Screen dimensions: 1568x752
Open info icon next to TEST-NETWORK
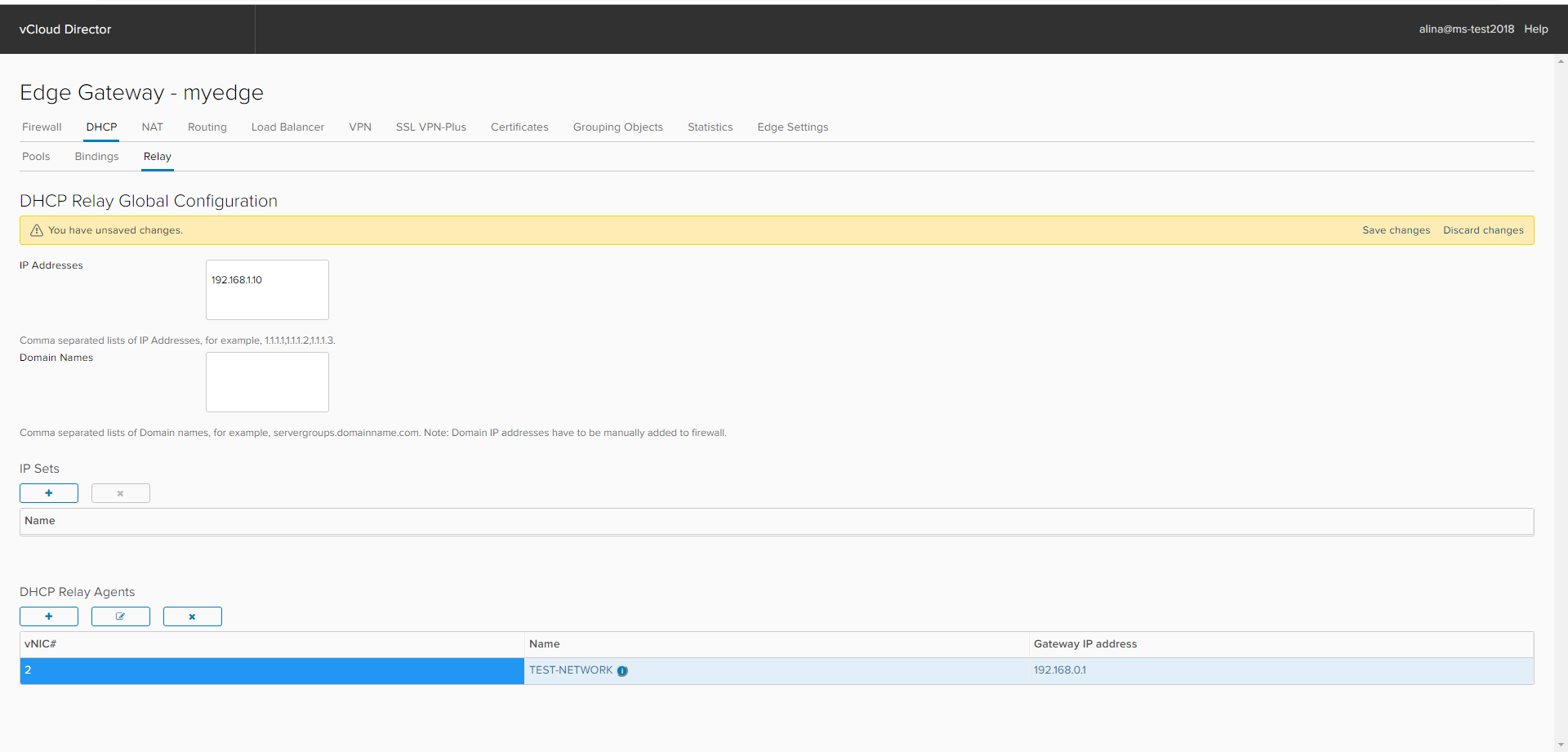pos(622,671)
